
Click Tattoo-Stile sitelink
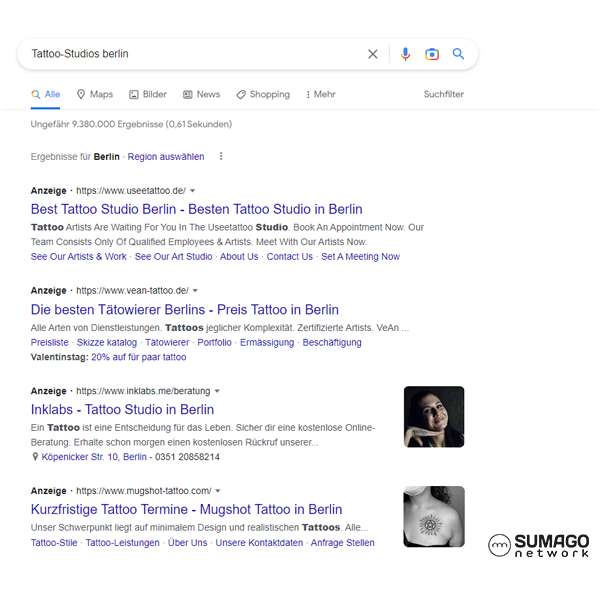point(54,543)
